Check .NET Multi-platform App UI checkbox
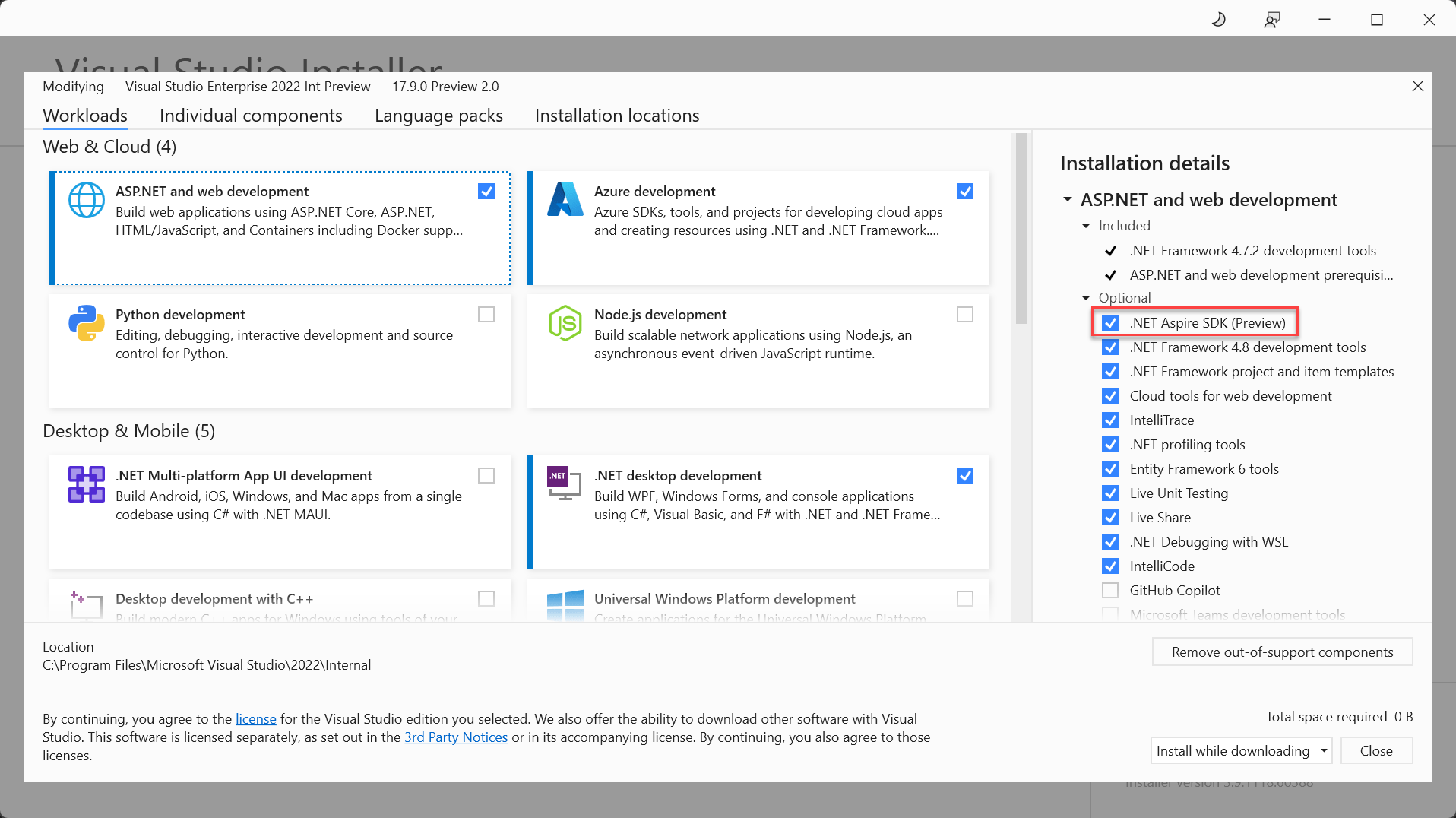The image size is (1456, 818). (x=486, y=476)
